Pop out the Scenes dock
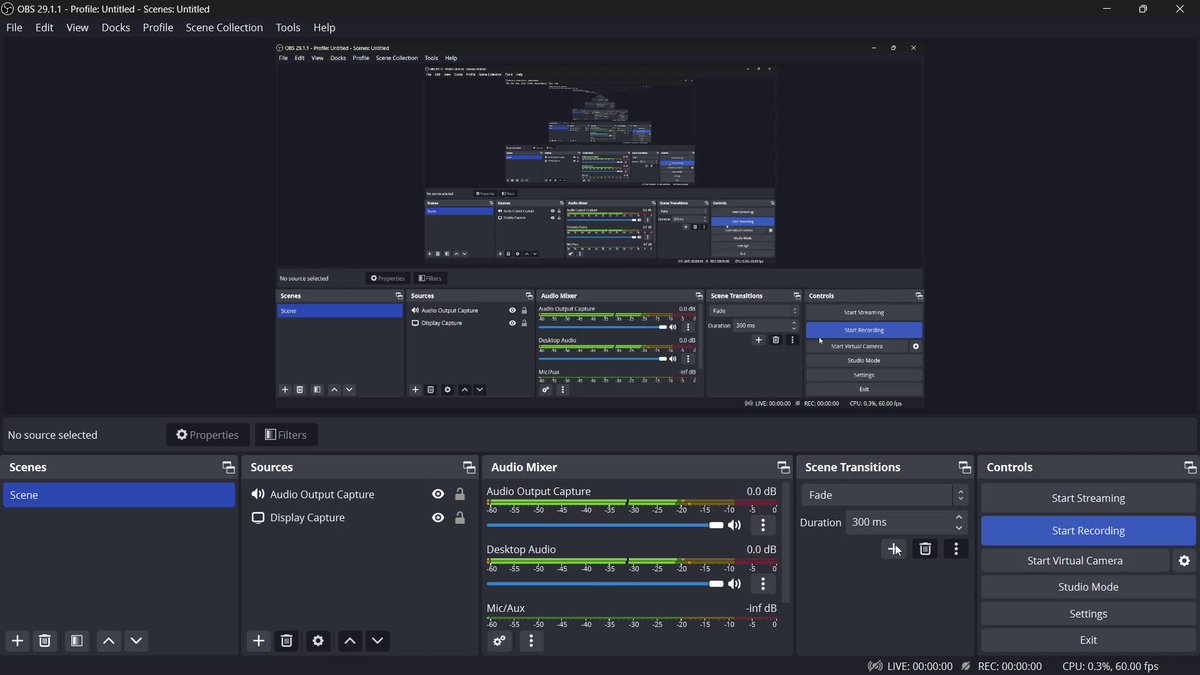 (228, 467)
